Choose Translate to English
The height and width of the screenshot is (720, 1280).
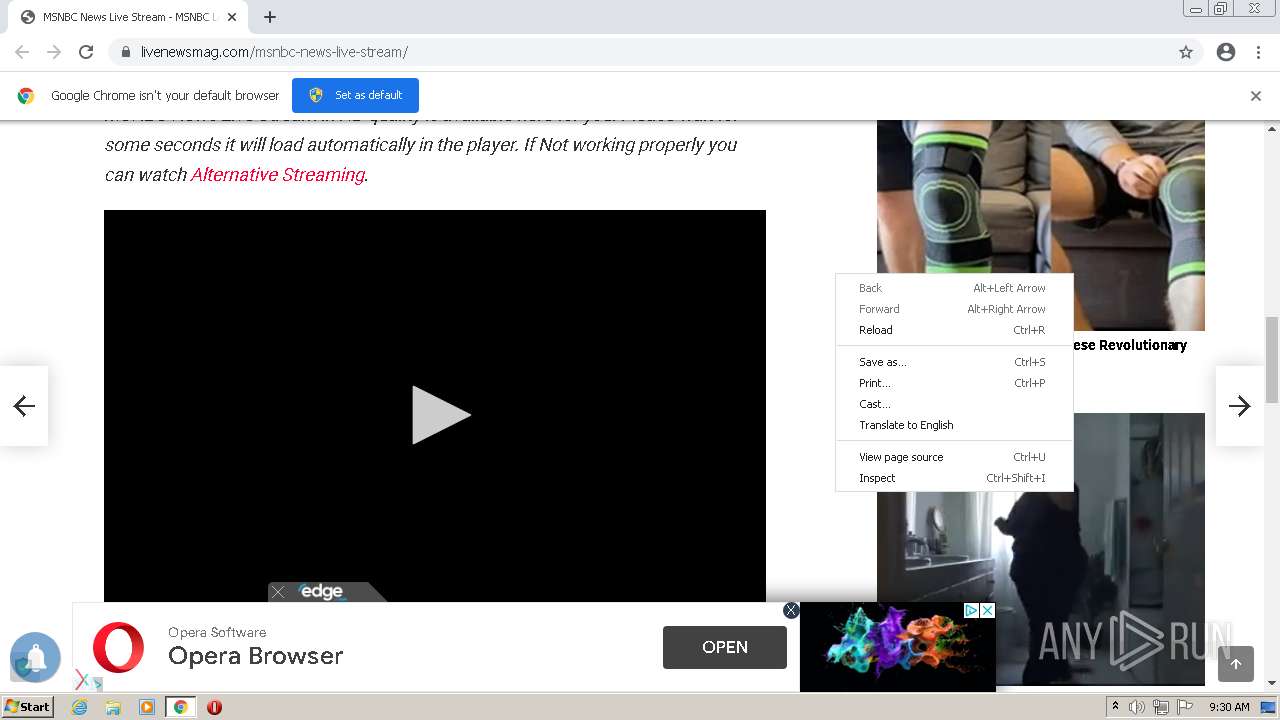(x=954, y=425)
